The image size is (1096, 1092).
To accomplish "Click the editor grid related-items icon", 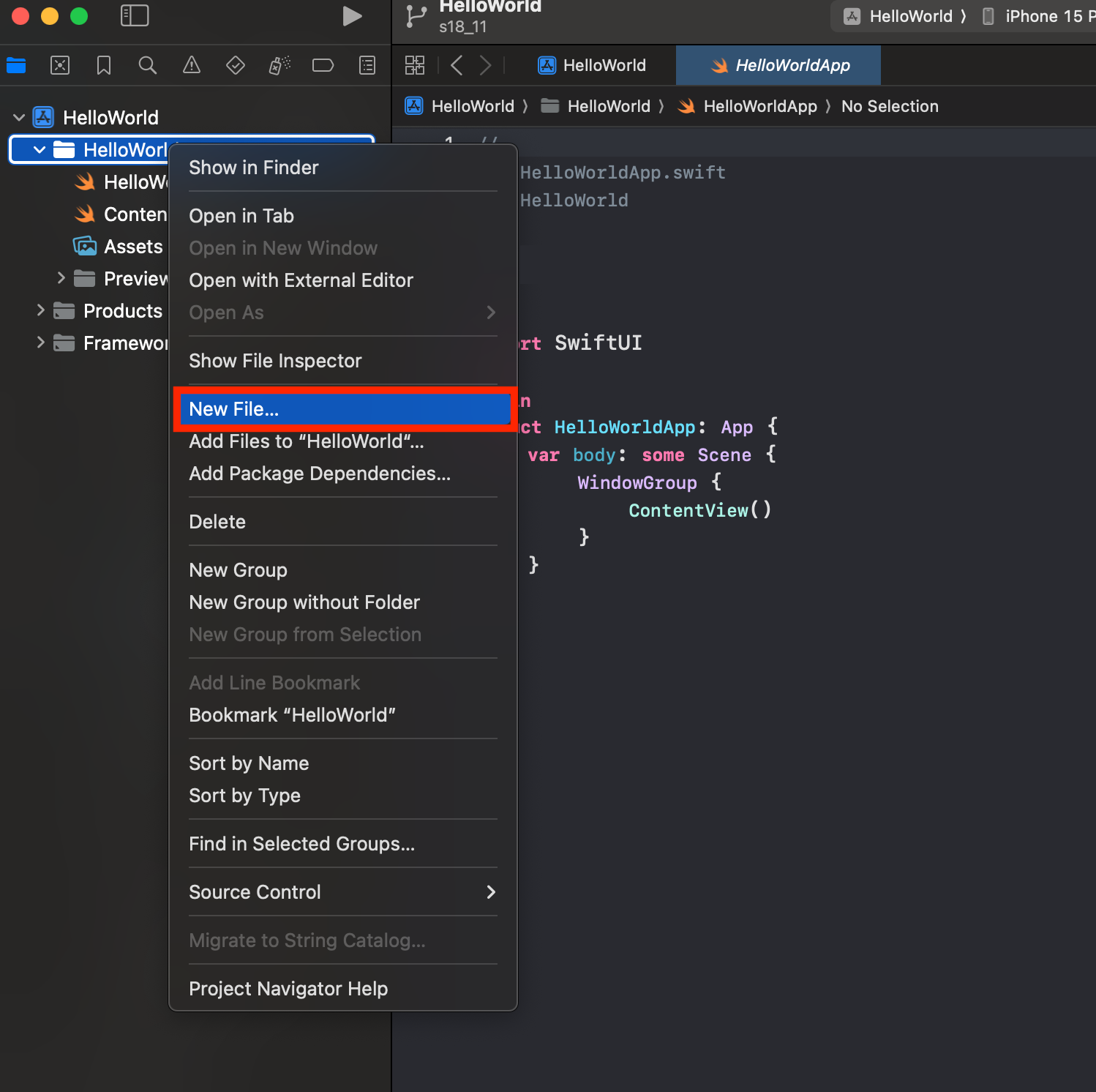I will [x=415, y=66].
